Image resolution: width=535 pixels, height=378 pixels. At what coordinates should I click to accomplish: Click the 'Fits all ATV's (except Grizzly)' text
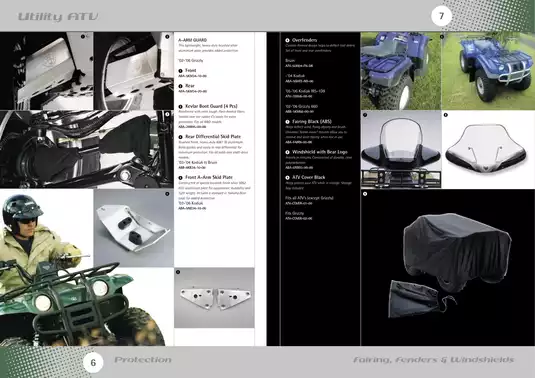click(309, 198)
